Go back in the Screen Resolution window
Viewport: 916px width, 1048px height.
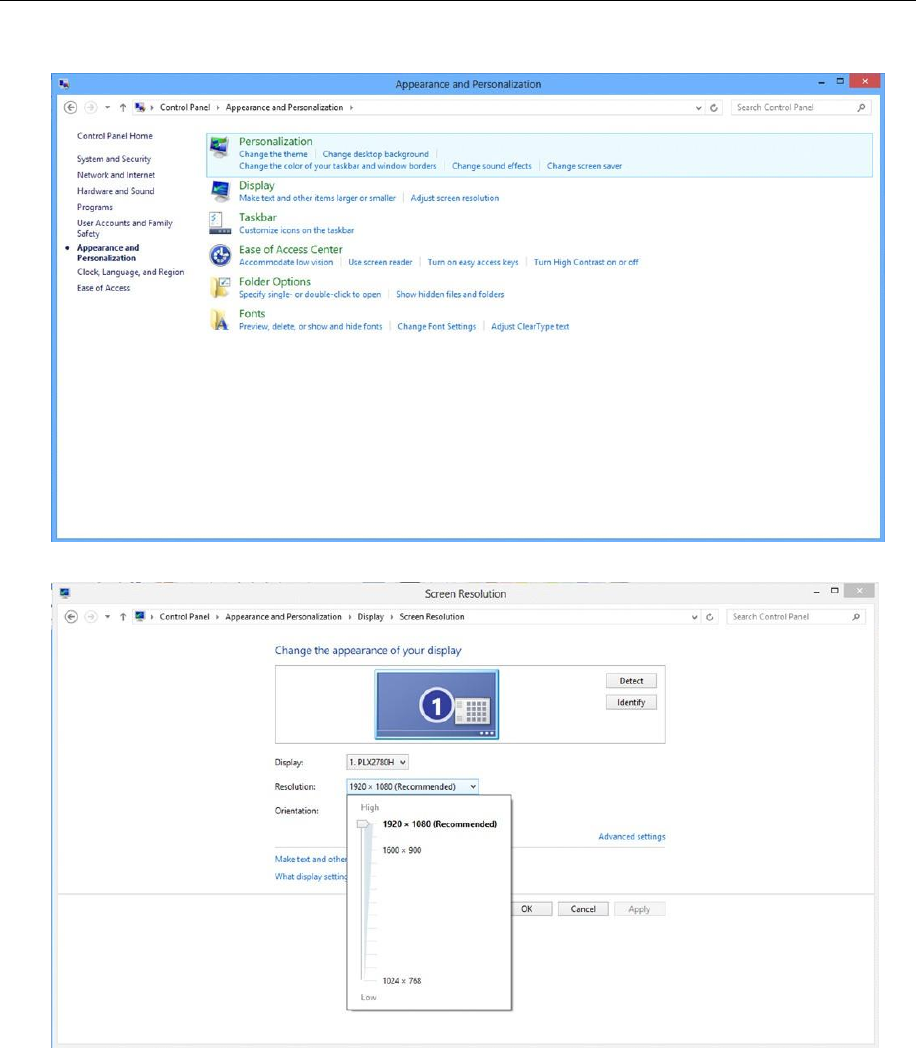tap(71, 616)
